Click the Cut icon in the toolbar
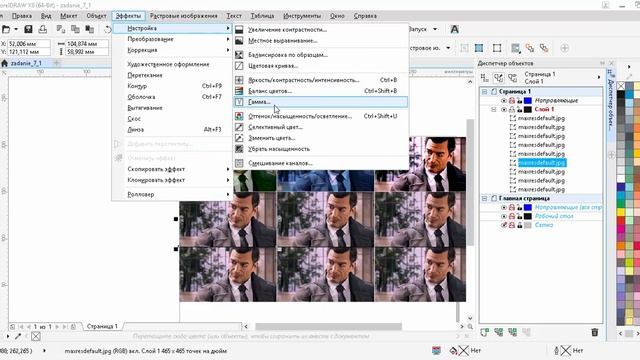Screen dimensions: 640x360 [61, 29]
